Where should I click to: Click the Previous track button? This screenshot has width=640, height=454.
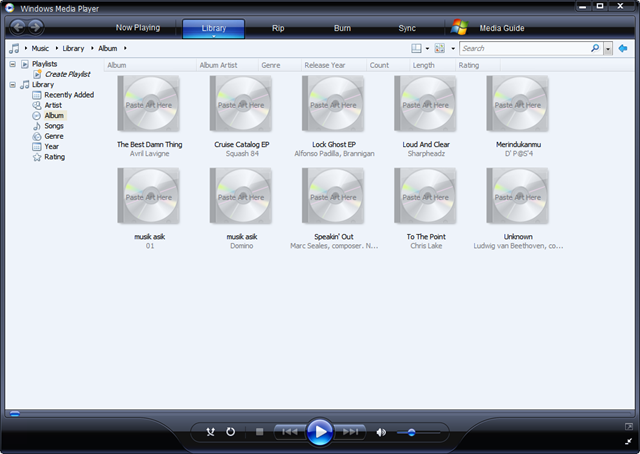point(290,432)
